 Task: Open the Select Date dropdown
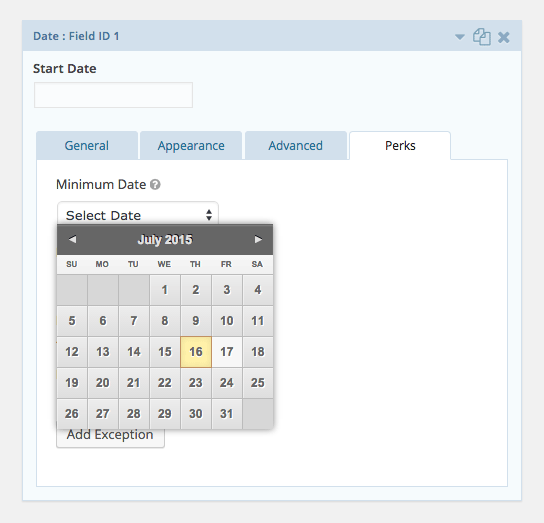point(138,215)
